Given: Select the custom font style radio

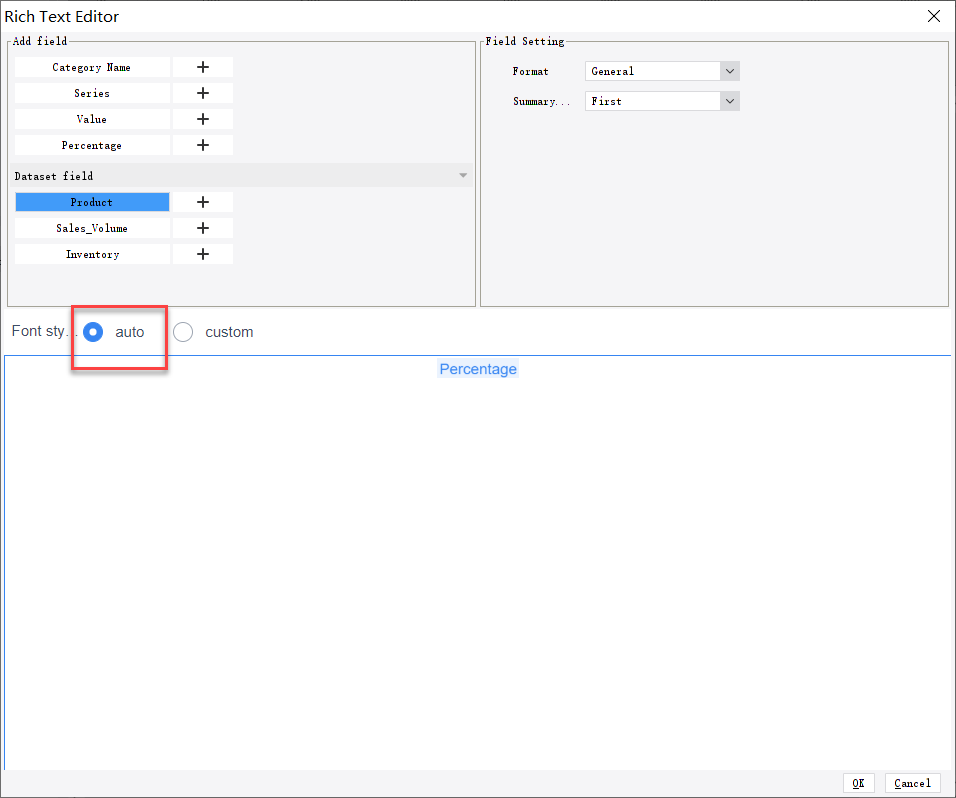Looking at the screenshot, I should (183, 332).
